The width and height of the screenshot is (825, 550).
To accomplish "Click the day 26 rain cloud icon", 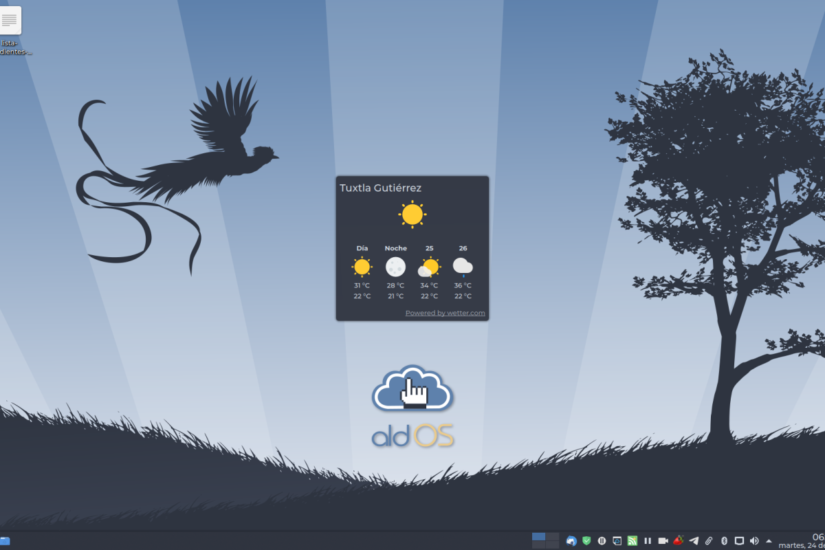I will tap(463, 267).
